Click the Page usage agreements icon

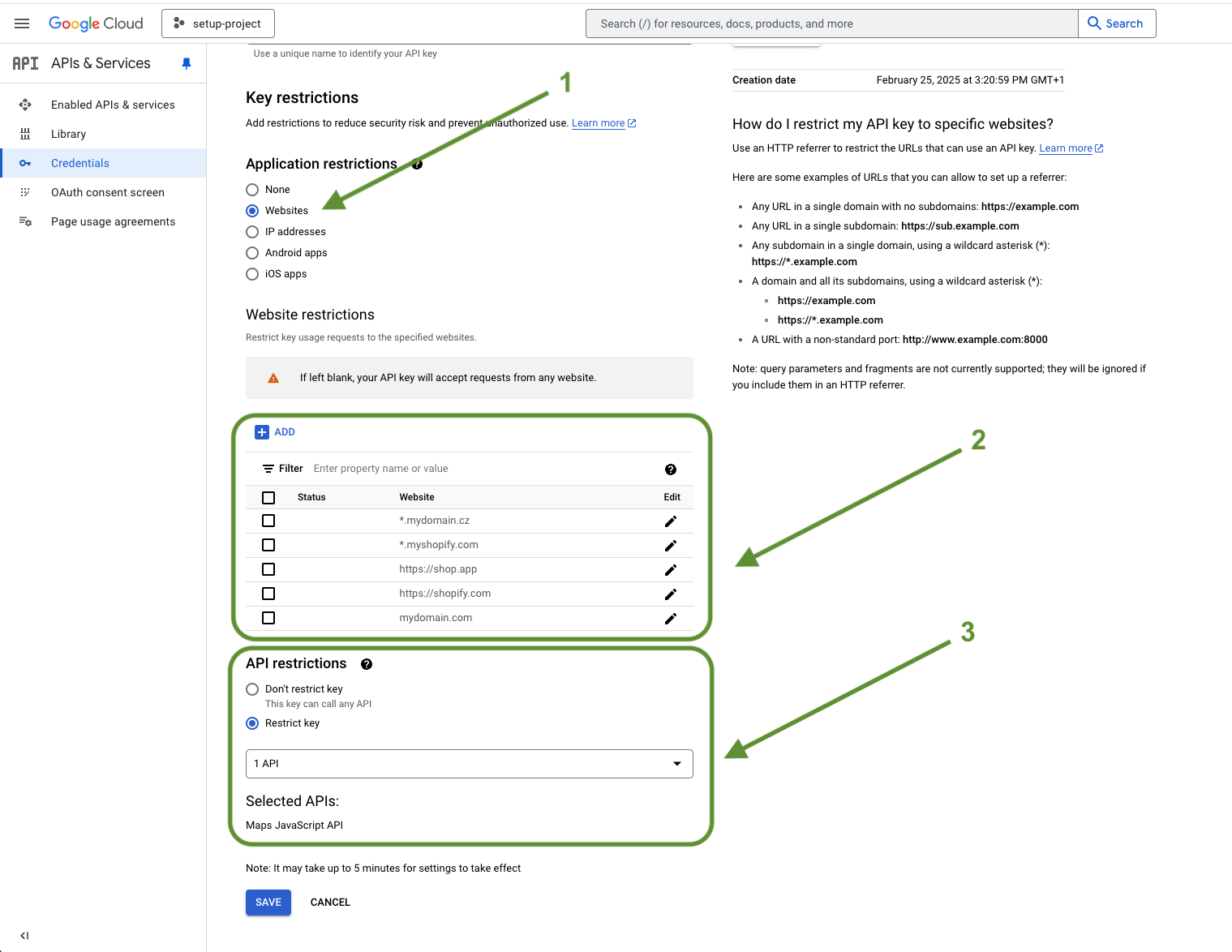pyautogui.click(x=25, y=221)
